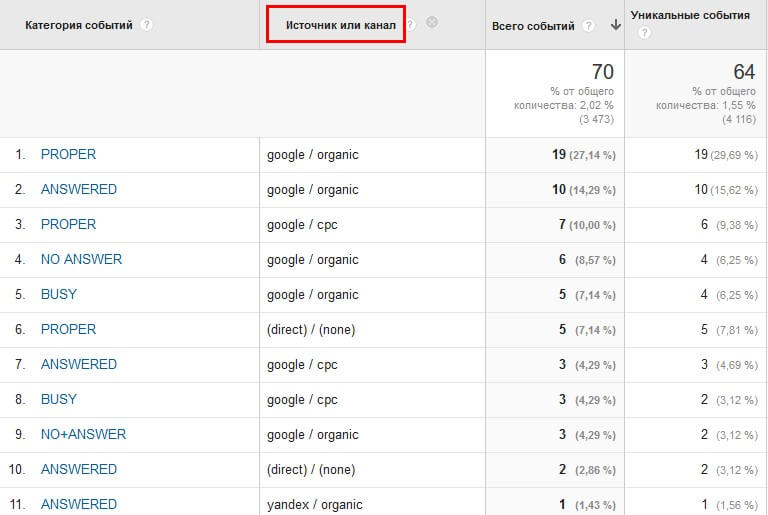
Task: Select google / organic cell in row 1
Action: [312, 155]
